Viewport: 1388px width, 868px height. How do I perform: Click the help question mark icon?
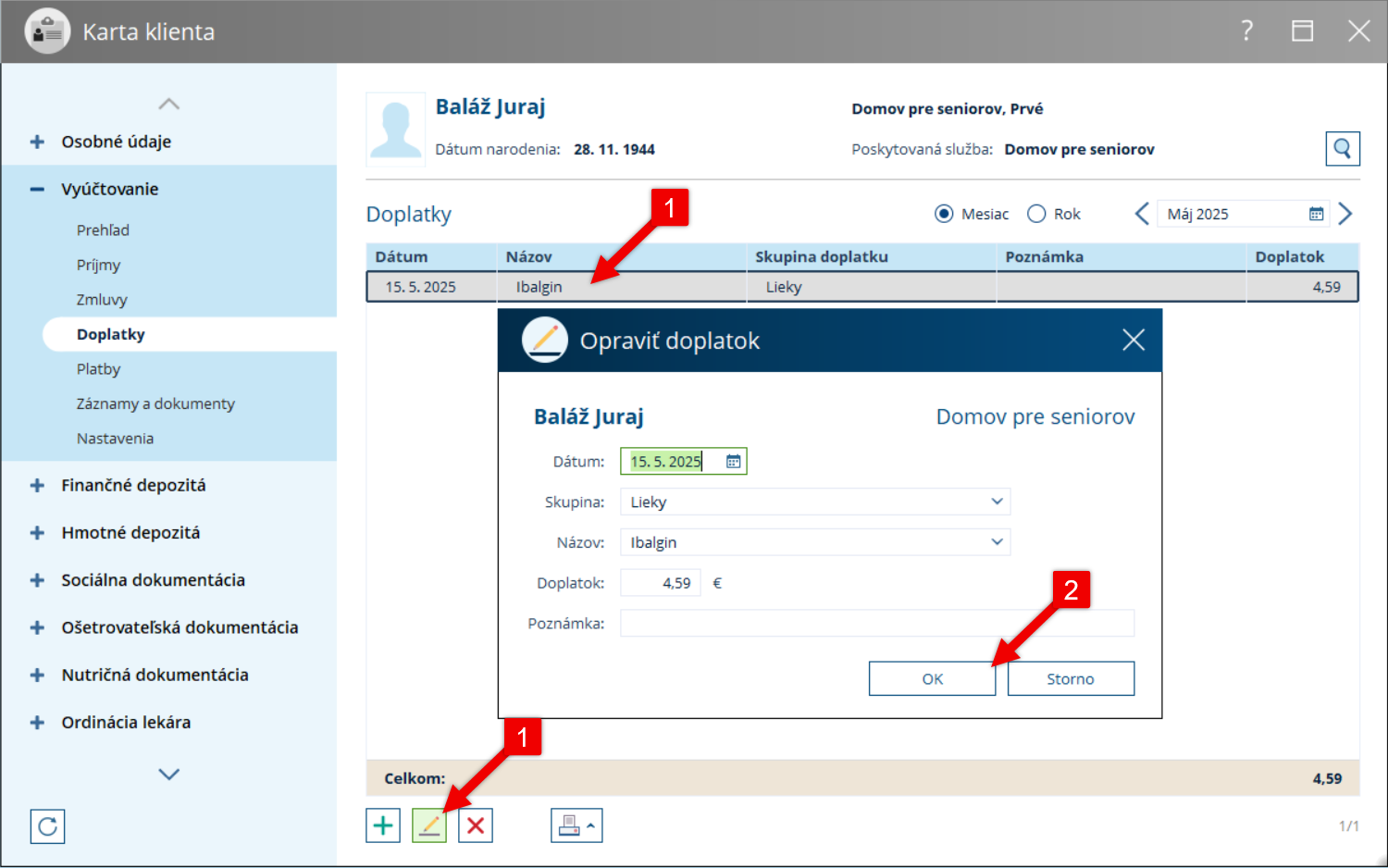(1247, 31)
